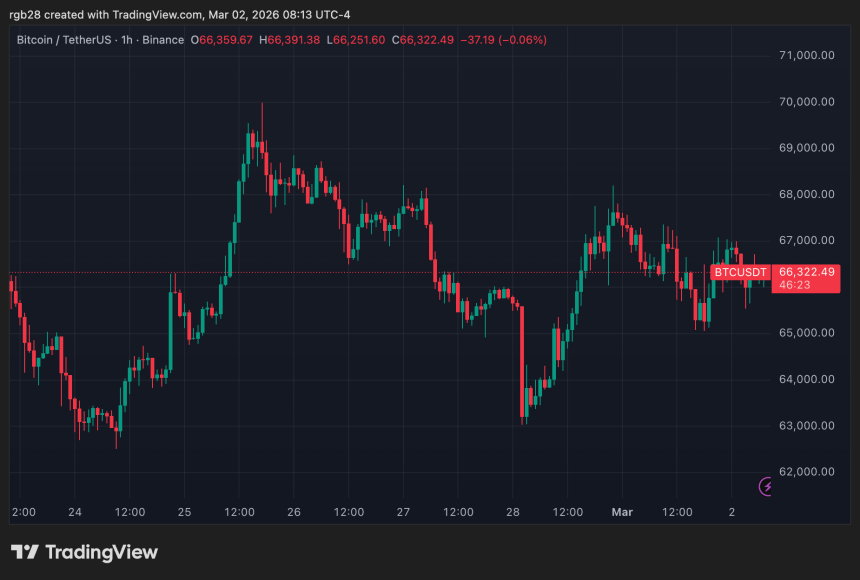Click the 62,000.00 price scale label
Viewport: 860px width, 580px height.
(x=807, y=471)
